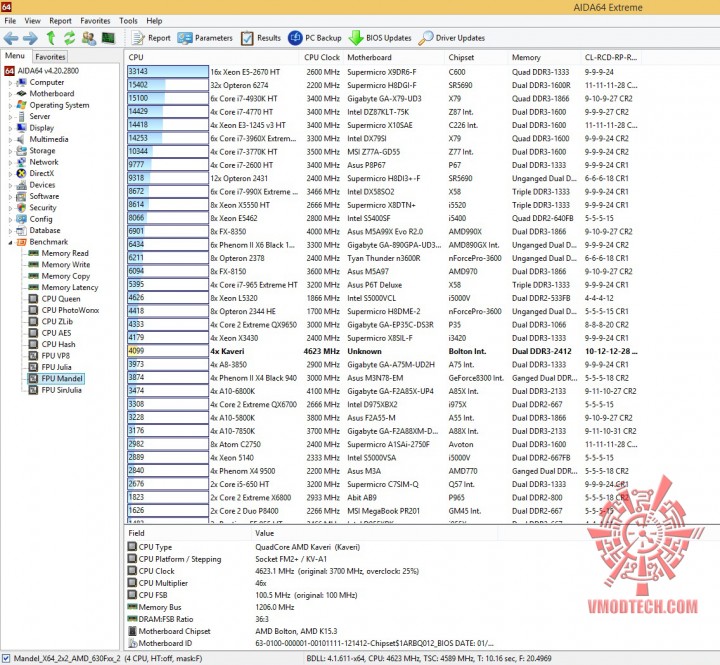Select the 15402 Opteron 6274 score bar
This screenshot has width=720, height=665.
click(x=168, y=85)
